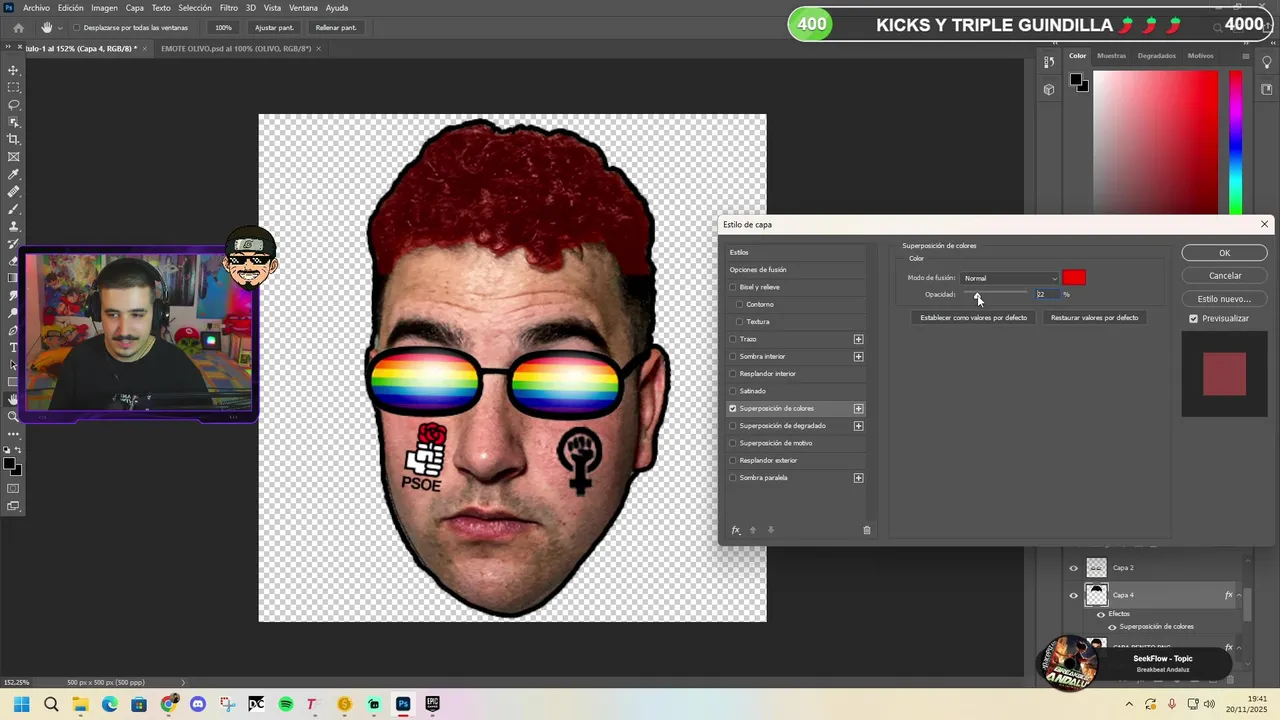Screen dimensions: 1280x720
Task: Select the Spot Healing Brush tool
Action: pyautogui.click(x=14, y=192)
